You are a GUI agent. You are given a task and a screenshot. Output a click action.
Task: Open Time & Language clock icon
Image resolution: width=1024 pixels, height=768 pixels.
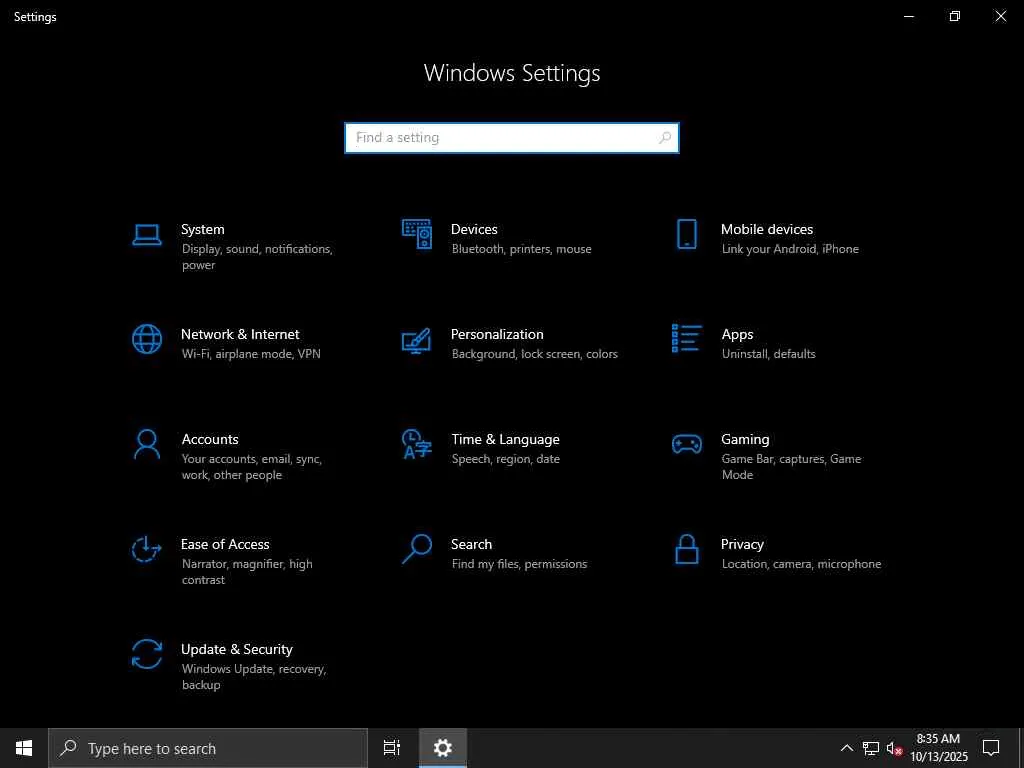417,444
